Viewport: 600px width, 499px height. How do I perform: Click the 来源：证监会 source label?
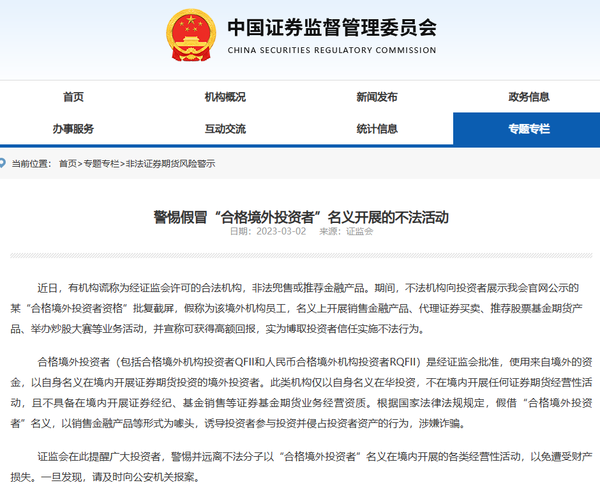click(343, 232)
